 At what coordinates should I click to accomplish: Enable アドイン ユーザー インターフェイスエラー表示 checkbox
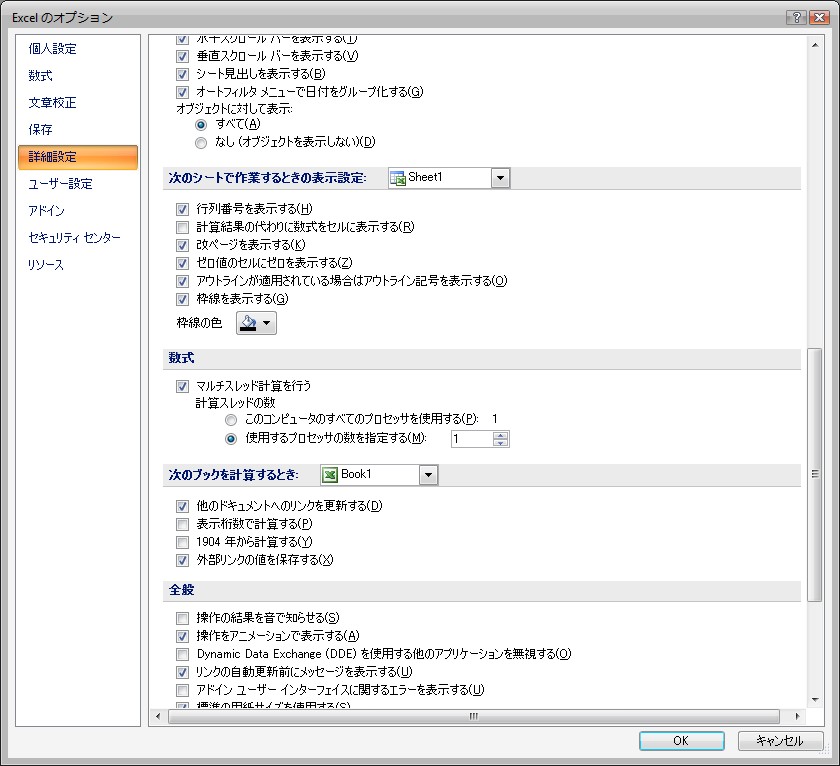coord(182,690)
